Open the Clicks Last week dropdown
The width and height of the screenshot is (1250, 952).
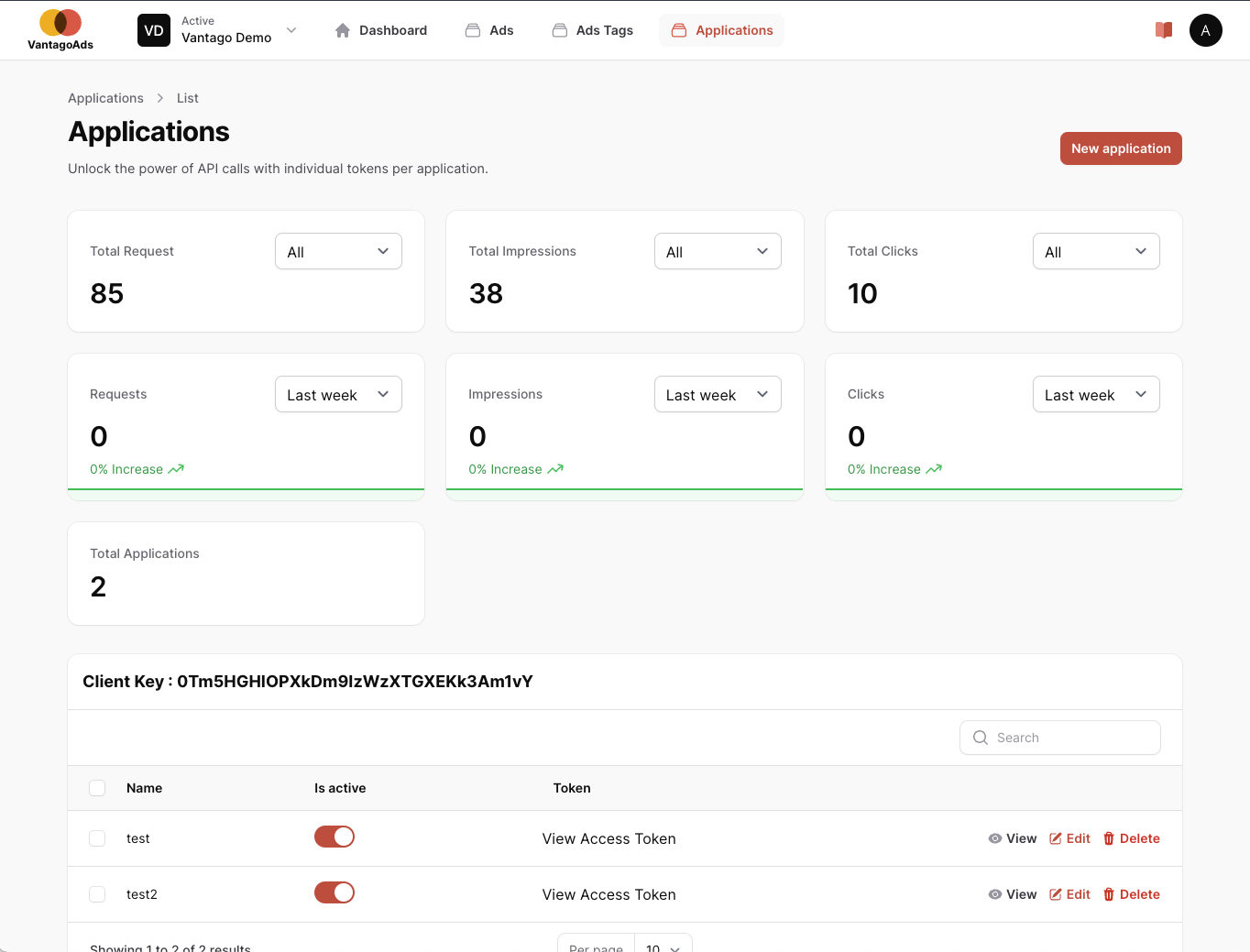pyautogui.click(x=1096, y=394)
